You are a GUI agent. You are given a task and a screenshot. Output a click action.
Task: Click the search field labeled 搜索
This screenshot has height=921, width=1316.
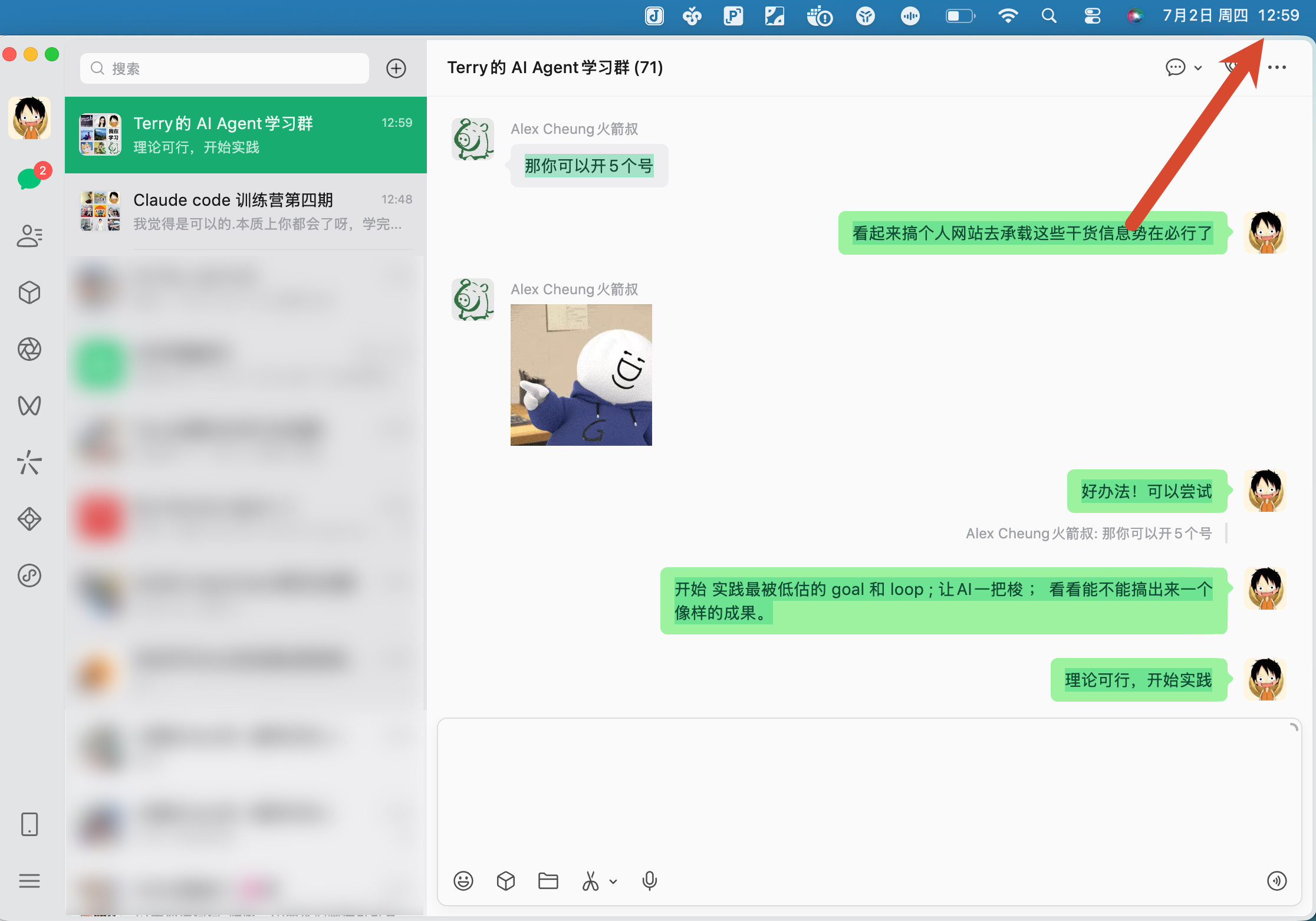[x=224, y=68]
